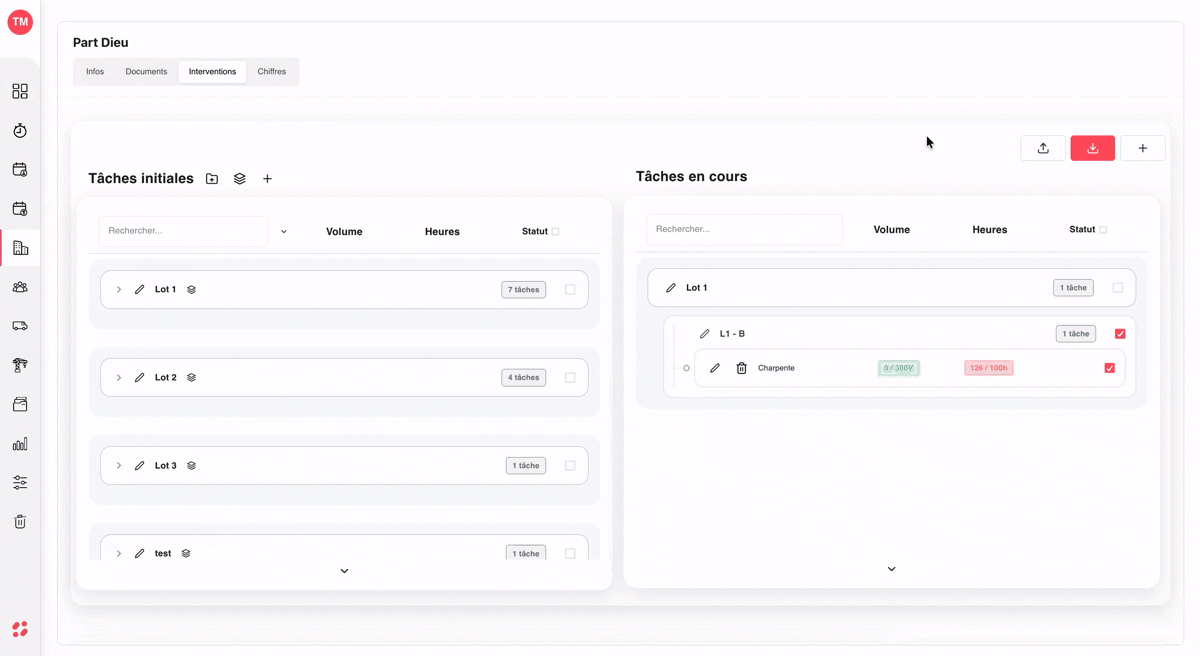This screenshot has height=656, width=1200.
Task: Click the green 0 / 300V volume badge
Action: pyautogui.click(x=899, y=368)
